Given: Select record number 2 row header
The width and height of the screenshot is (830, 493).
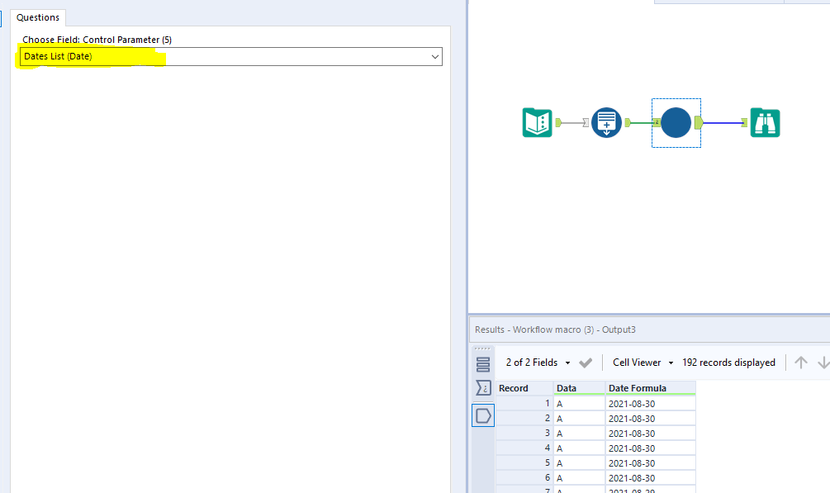Looking at the screenshot, I should pos(525,418).
